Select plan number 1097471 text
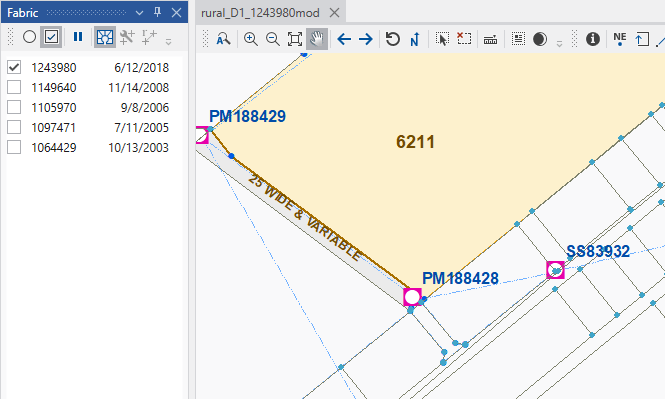 [53, 127]
